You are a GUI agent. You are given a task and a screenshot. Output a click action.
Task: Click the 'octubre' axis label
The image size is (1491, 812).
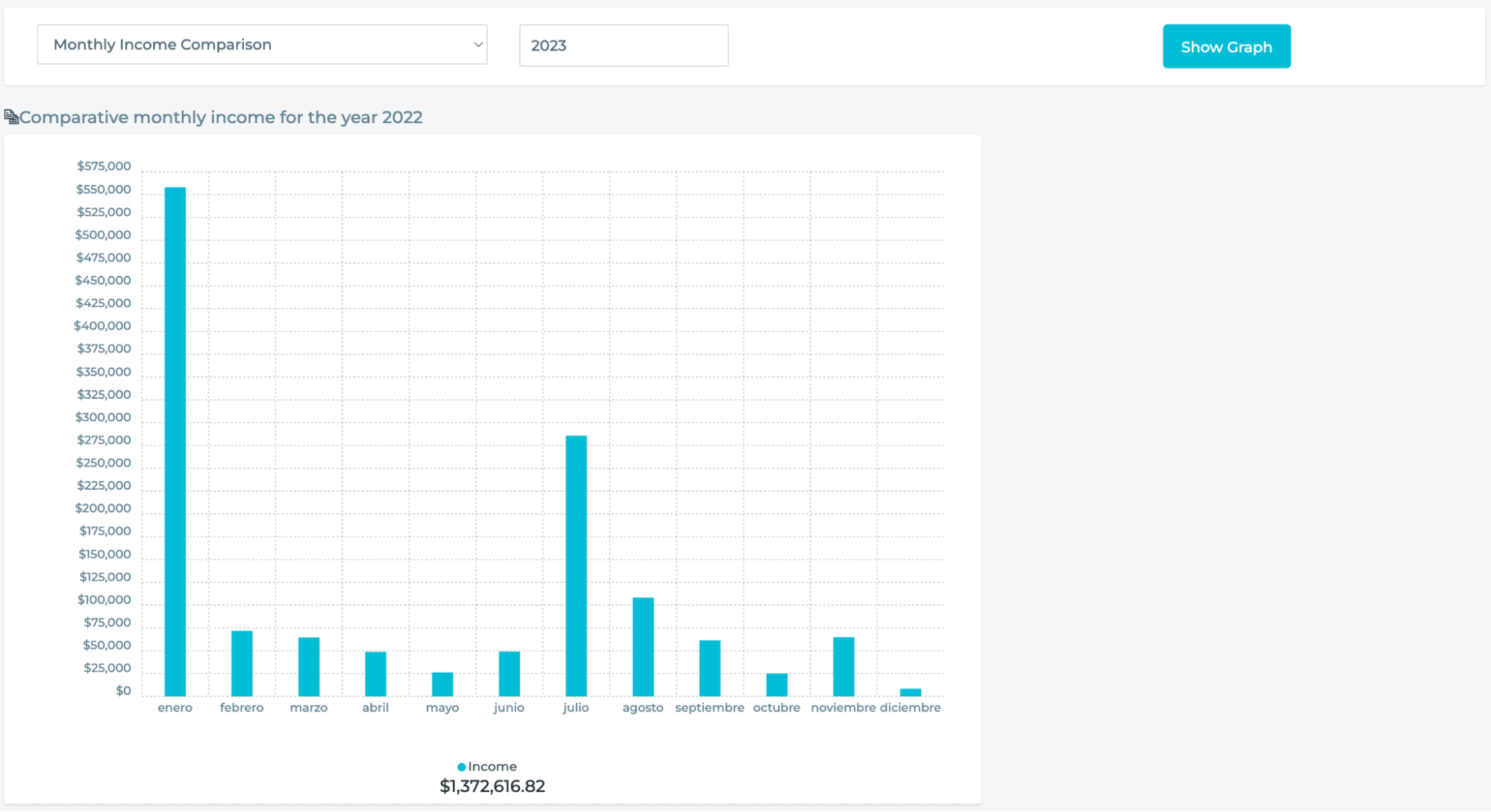tap(776, 708)
